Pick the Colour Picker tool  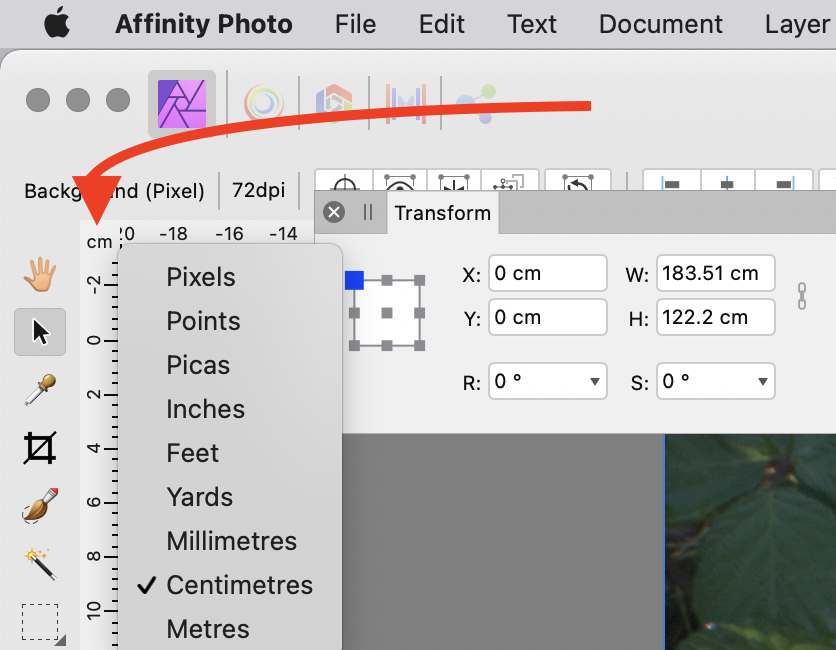coord(39,390)
